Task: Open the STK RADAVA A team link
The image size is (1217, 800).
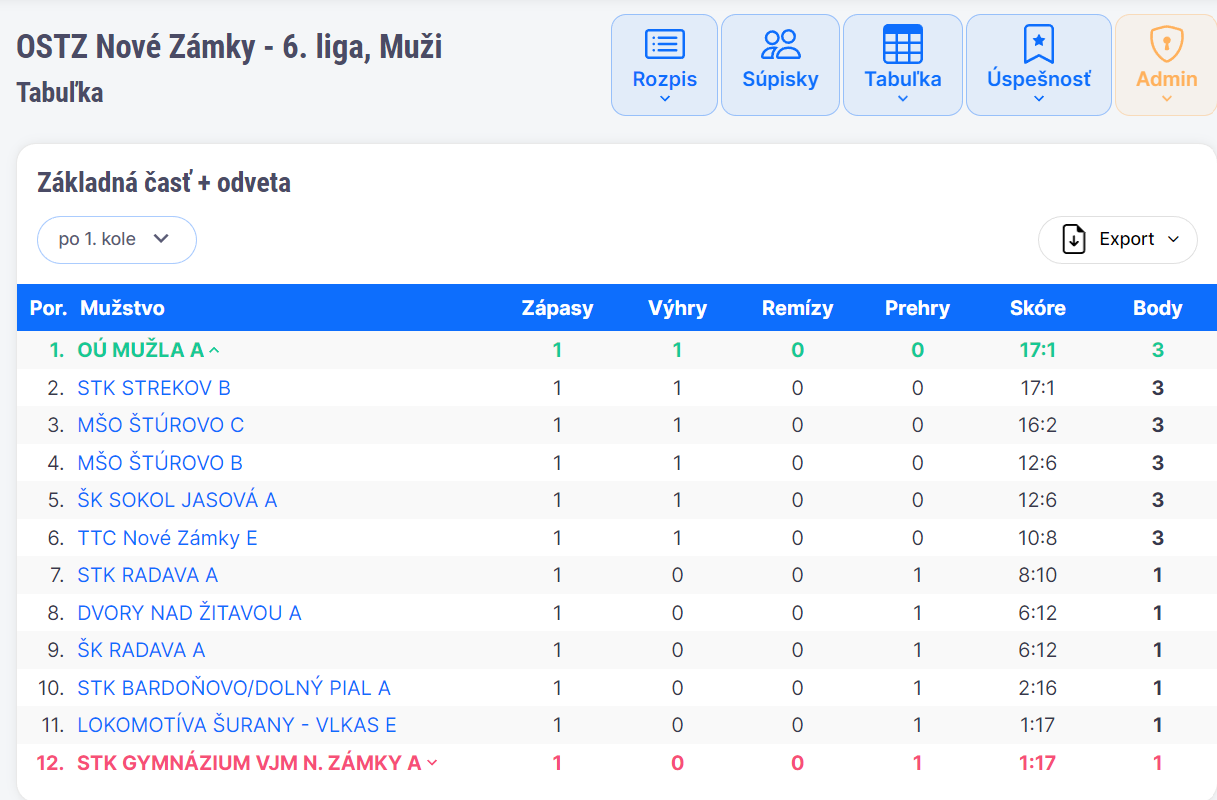Action: 148,575
